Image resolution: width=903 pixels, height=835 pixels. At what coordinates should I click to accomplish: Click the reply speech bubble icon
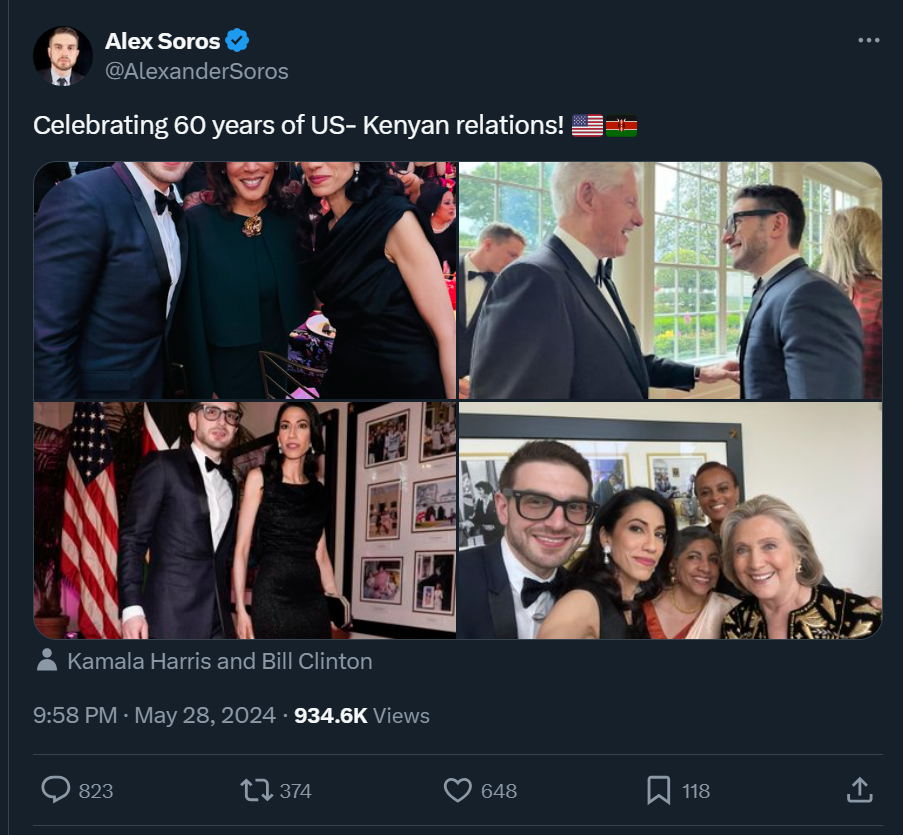[x=55, y=790]
